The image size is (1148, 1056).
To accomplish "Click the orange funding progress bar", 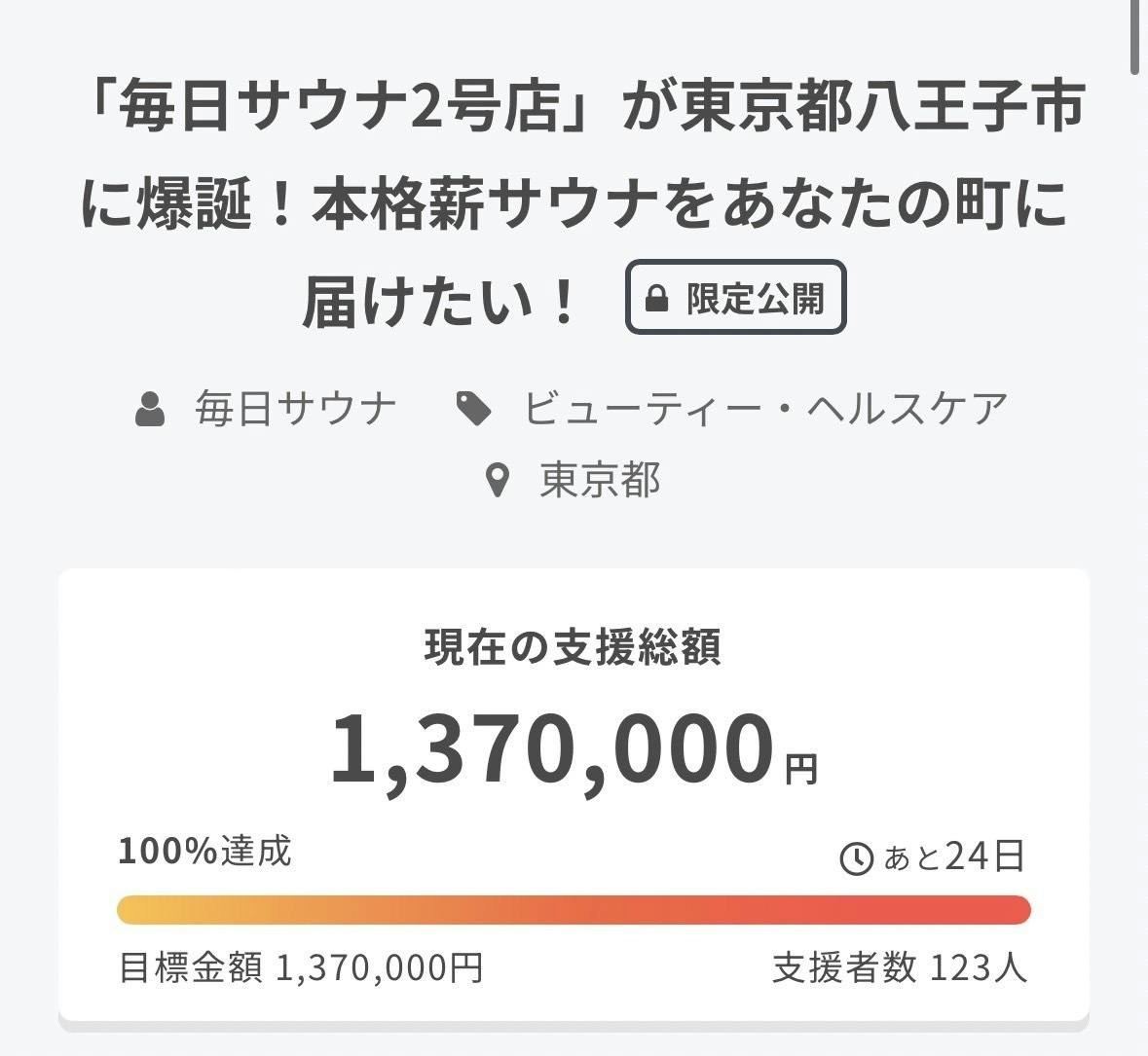I will [x=574, y=910].
